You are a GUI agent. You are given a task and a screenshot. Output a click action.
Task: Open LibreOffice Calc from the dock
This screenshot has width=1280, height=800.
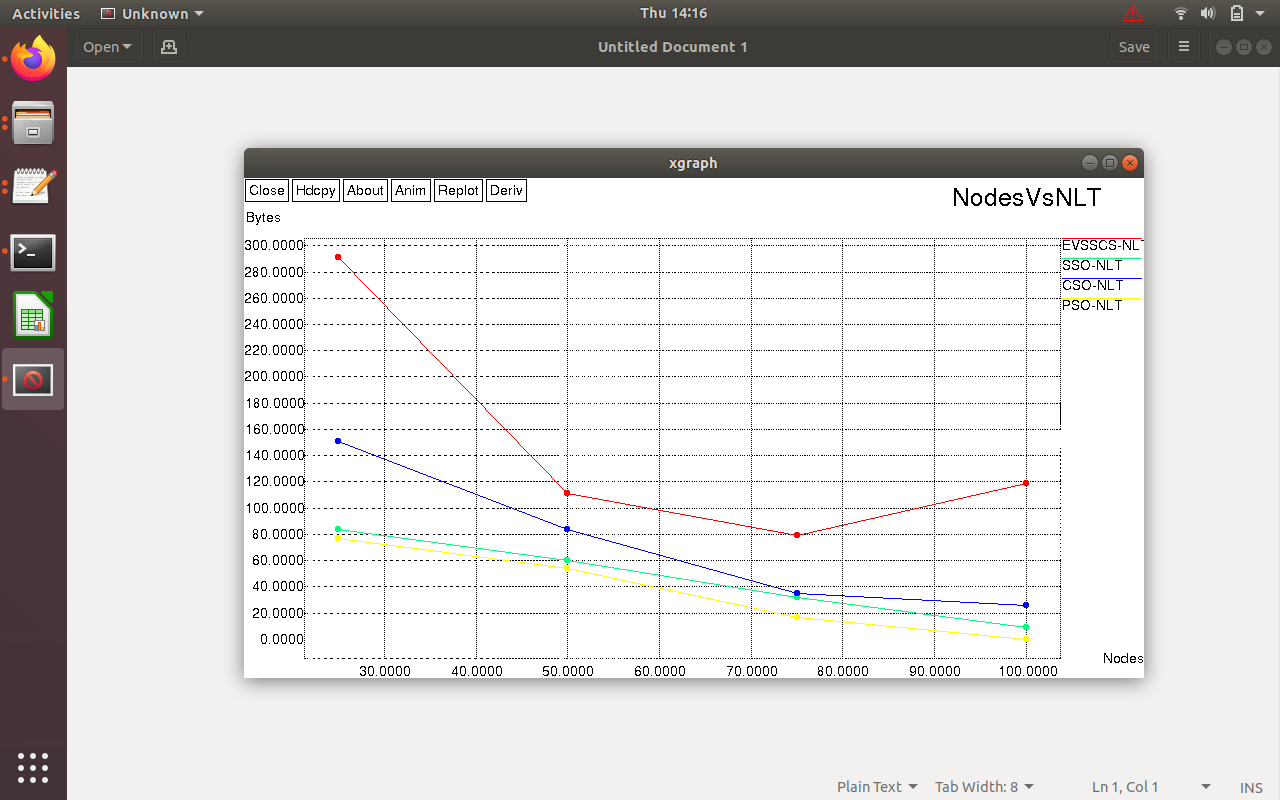[33, 316]
